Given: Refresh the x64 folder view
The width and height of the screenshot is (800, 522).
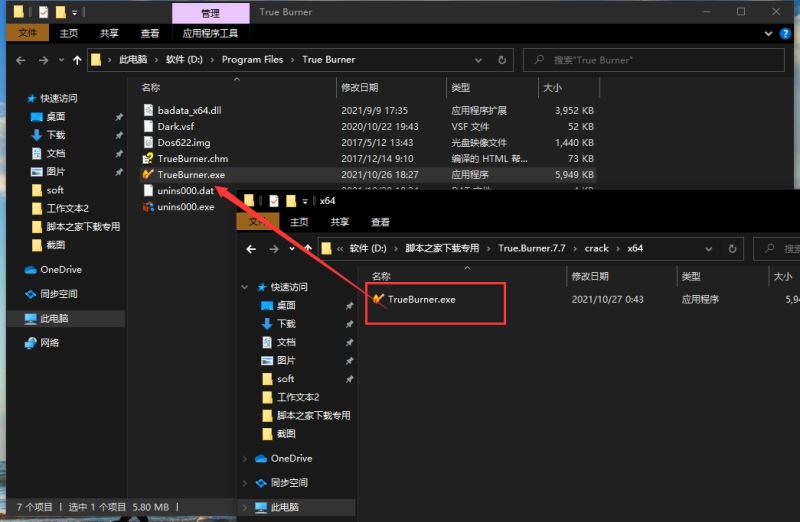Looking at the screenshot, I should 732,249.
